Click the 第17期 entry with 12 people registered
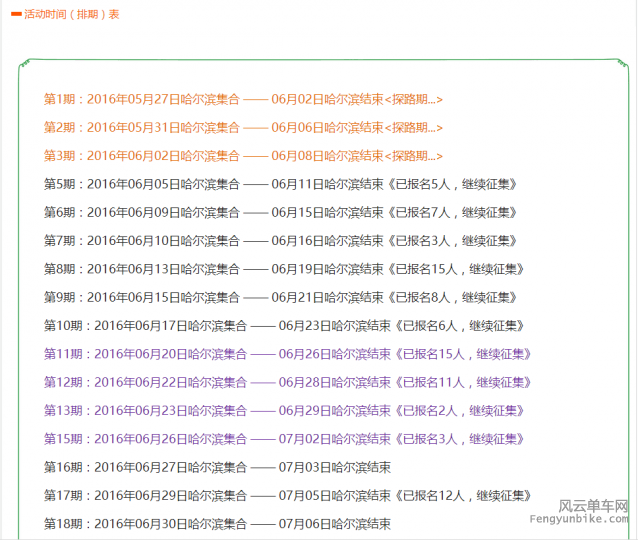The width and height of the screenshot is (638, 540). coord(290,496)
